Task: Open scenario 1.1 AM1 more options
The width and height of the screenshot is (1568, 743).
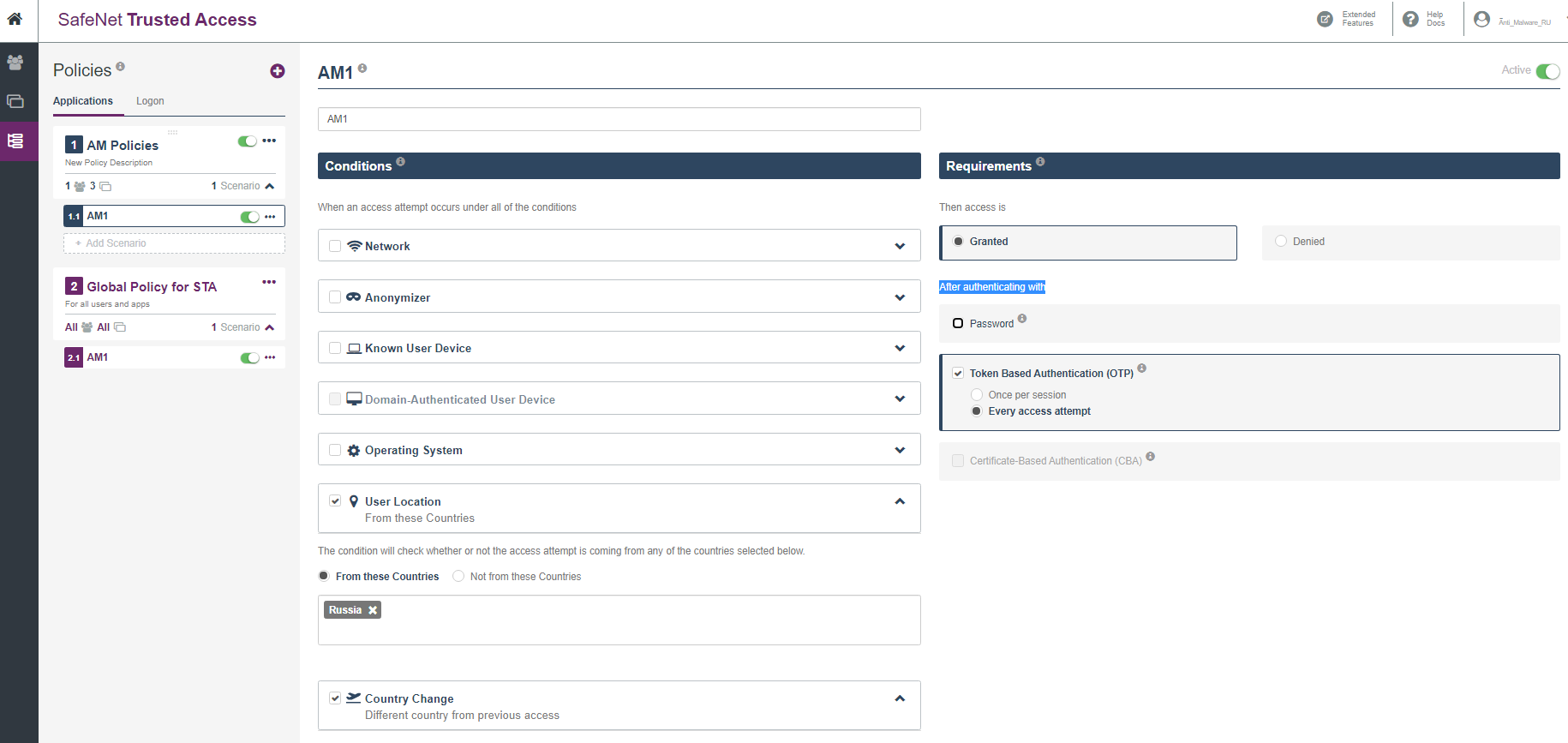Action: 270,217
